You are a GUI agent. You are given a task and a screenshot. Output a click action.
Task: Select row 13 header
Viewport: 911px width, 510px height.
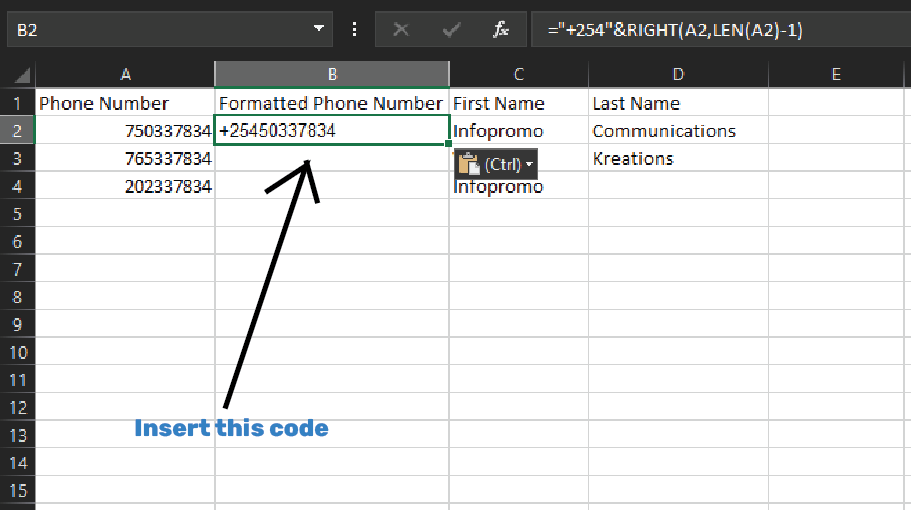tap(17, 435)
